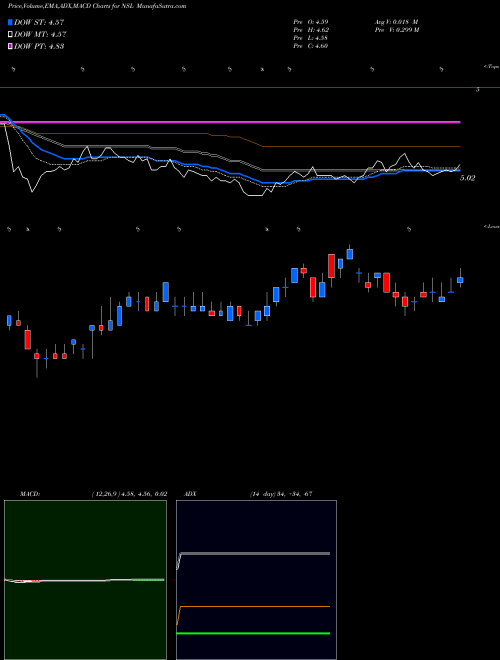500x660 pixels.
Task: Click the grey line in ADX chart
Action: click(255, 553)
